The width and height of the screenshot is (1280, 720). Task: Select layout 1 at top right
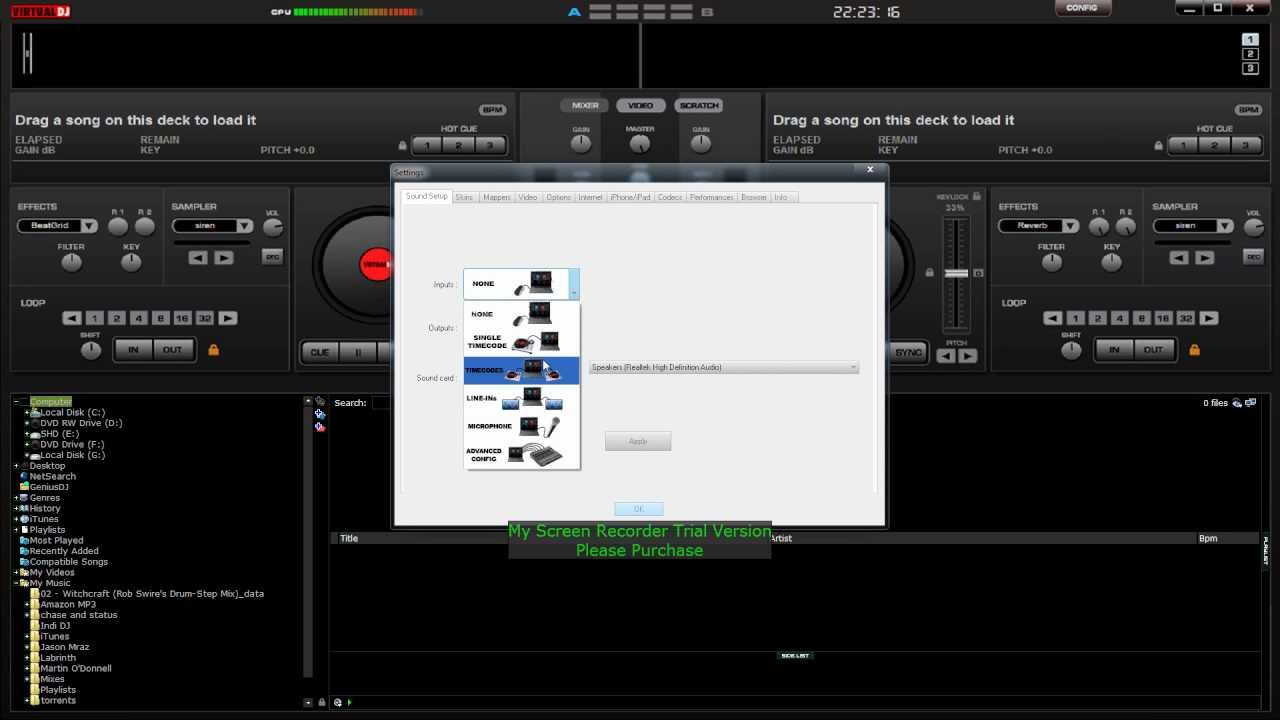1250,40
